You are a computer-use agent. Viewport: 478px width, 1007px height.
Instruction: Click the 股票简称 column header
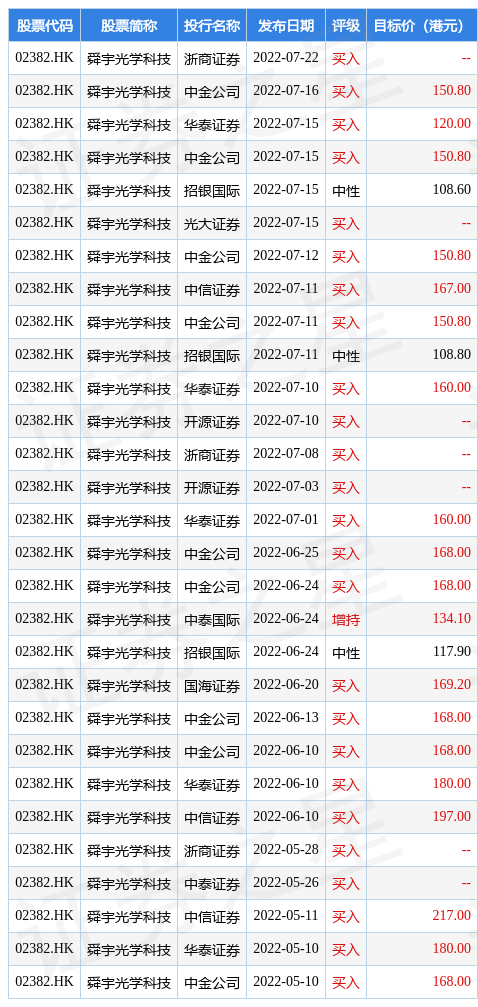[x=128, y=26]
